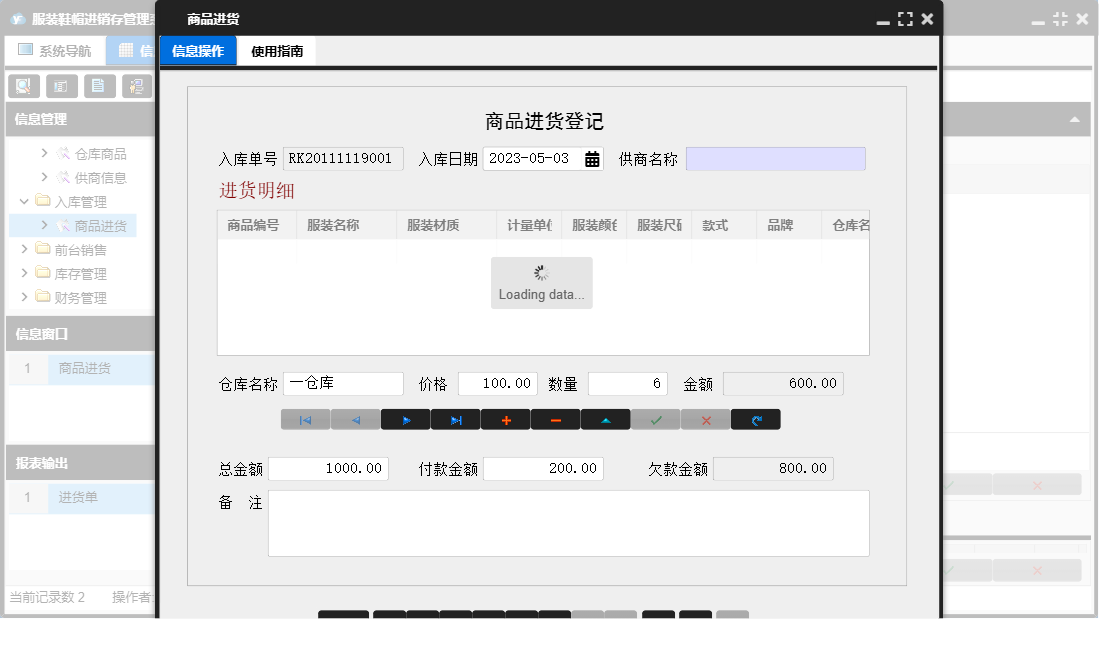1099x655 pixels.
Task: Cancel the edit using the red X icon
Action: pos(706,419)
